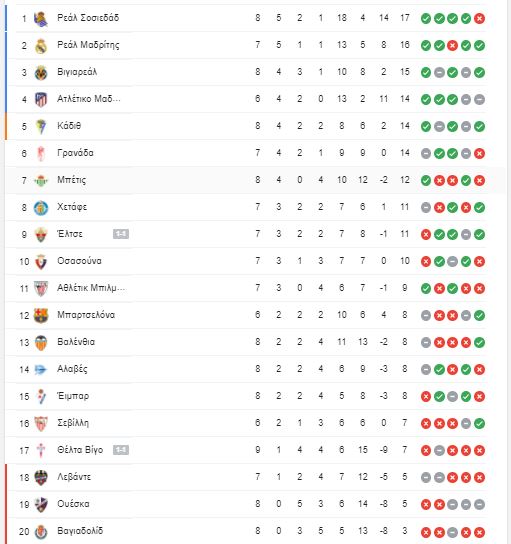
Task: Click Sevilla's grey draw form indicator
Action: coord(466,423)
